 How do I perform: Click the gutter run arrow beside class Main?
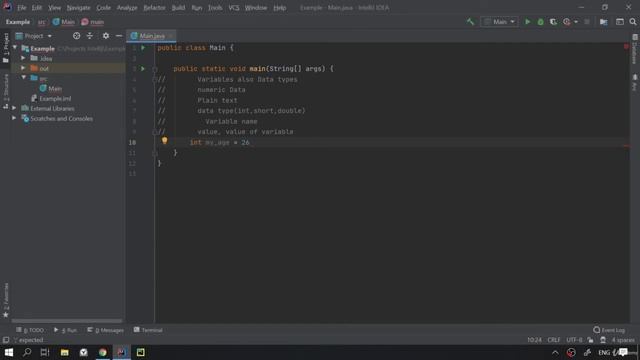[x=143, y=48]
